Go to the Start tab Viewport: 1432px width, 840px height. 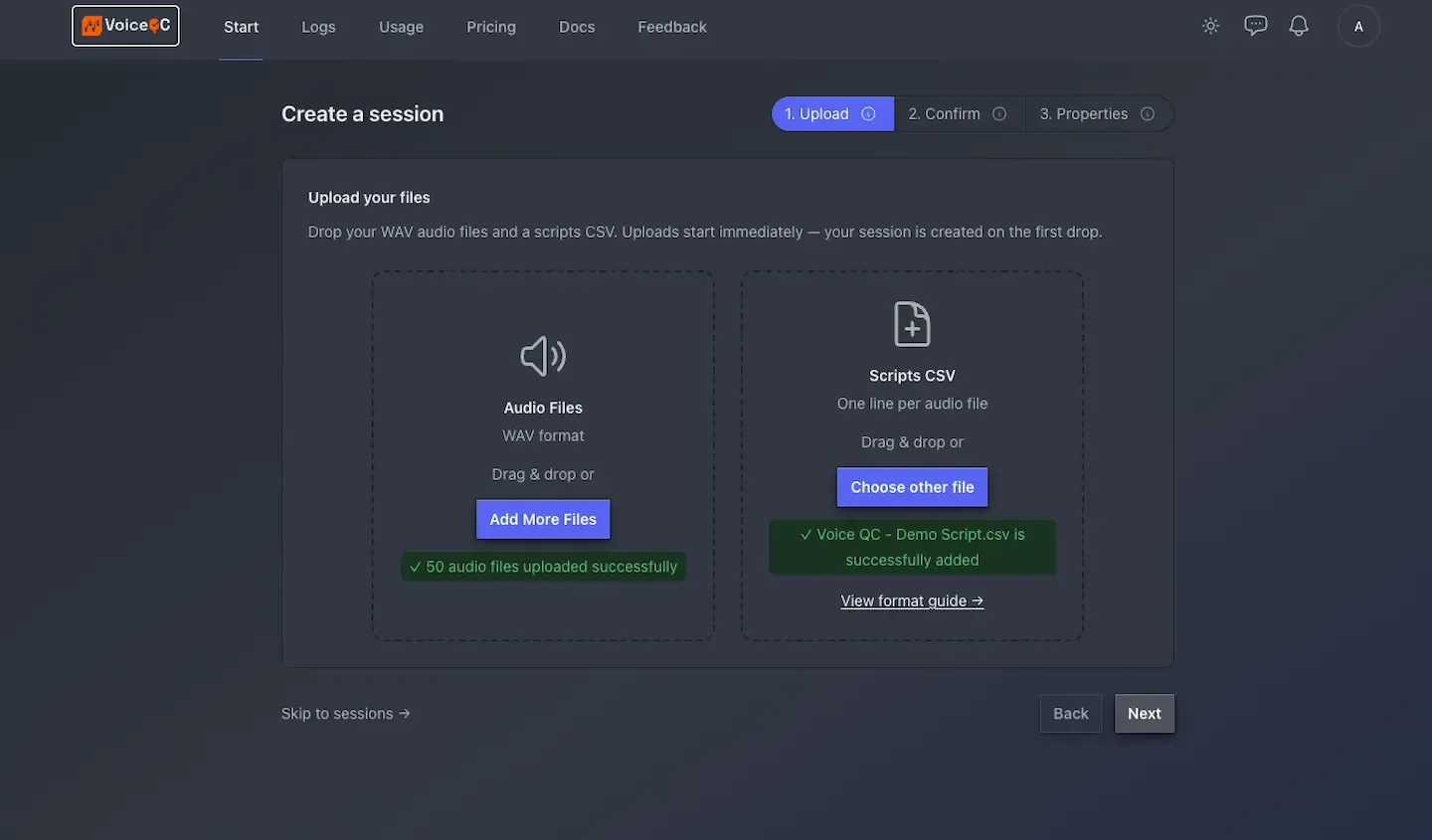coord(241,27)
